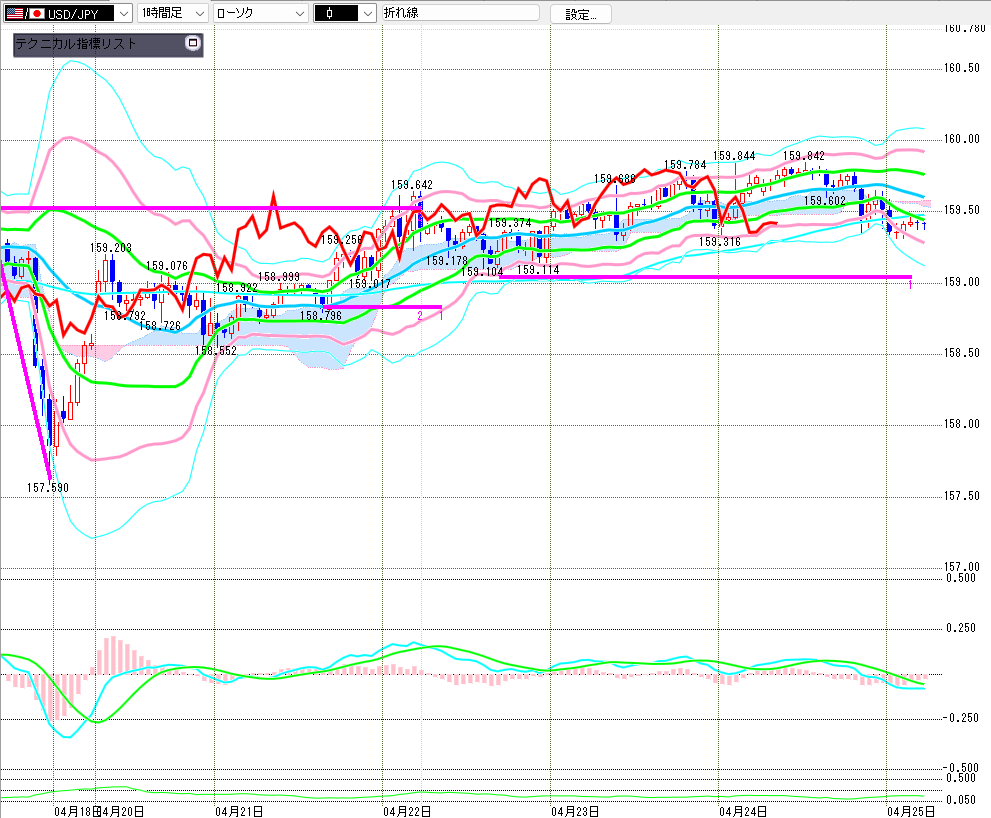Click the Japan flag icon

pos(36,13)
